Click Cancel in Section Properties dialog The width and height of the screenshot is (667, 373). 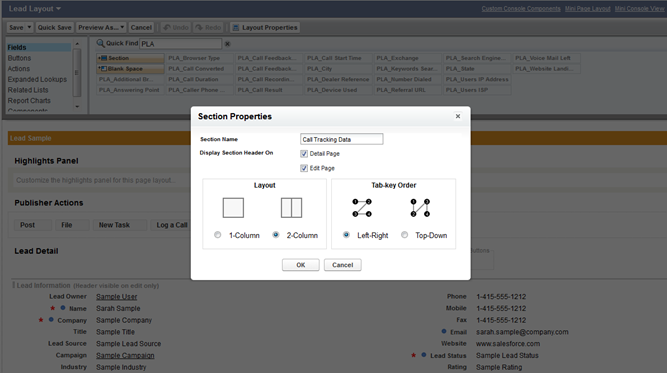coord(342,265)
